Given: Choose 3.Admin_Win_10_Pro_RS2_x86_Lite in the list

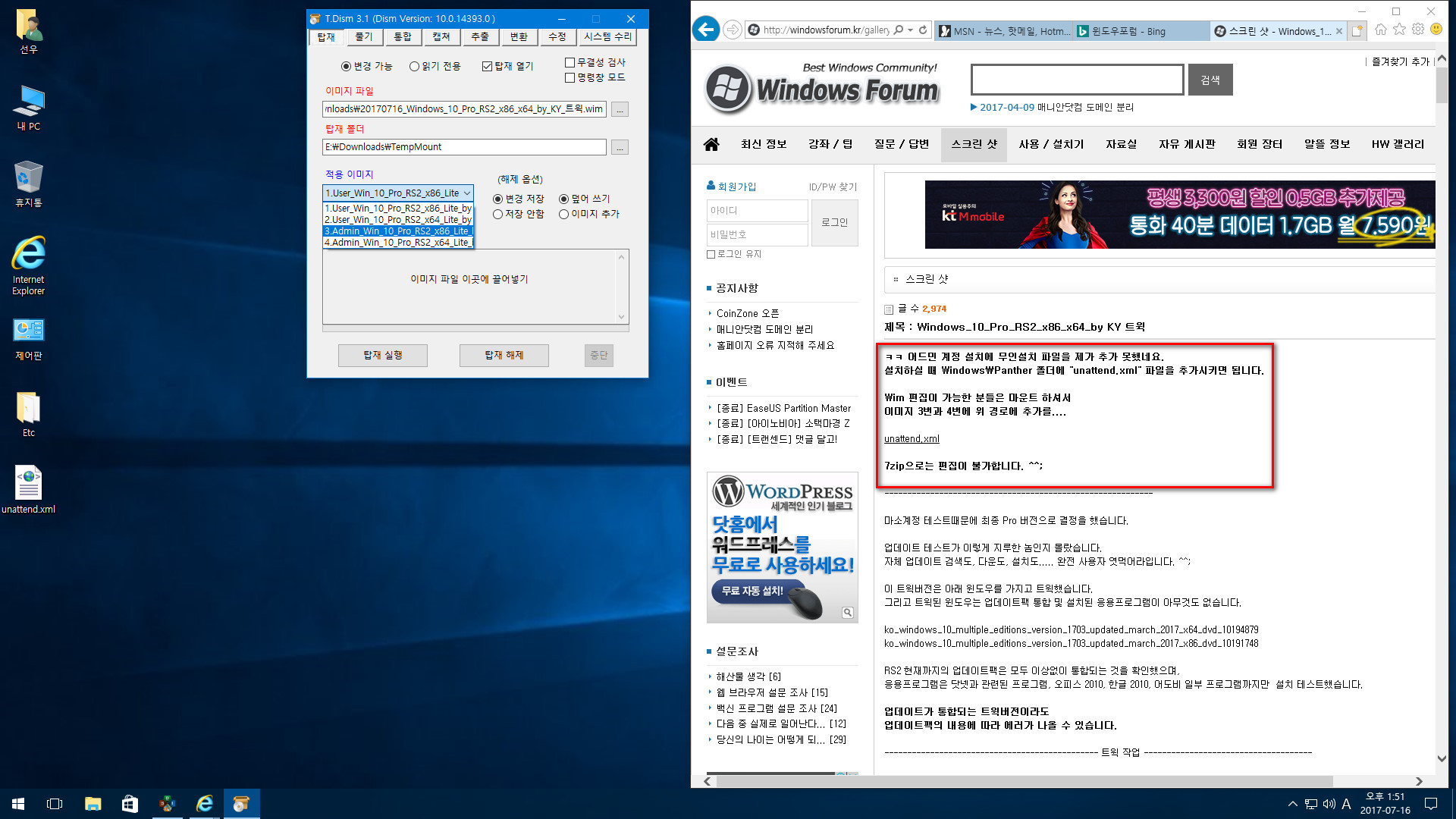Looking at the screenshot, I should pyautogui.click(x=398, y=231).
